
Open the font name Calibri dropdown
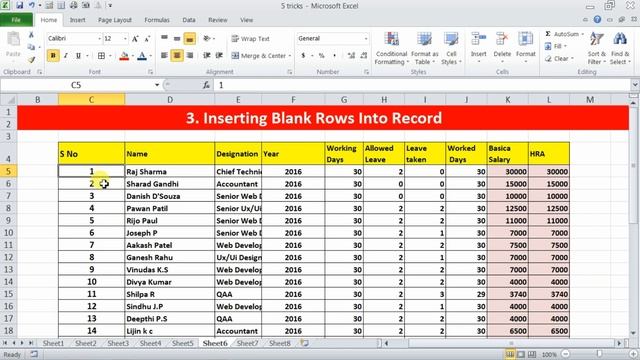pos(99,39)
